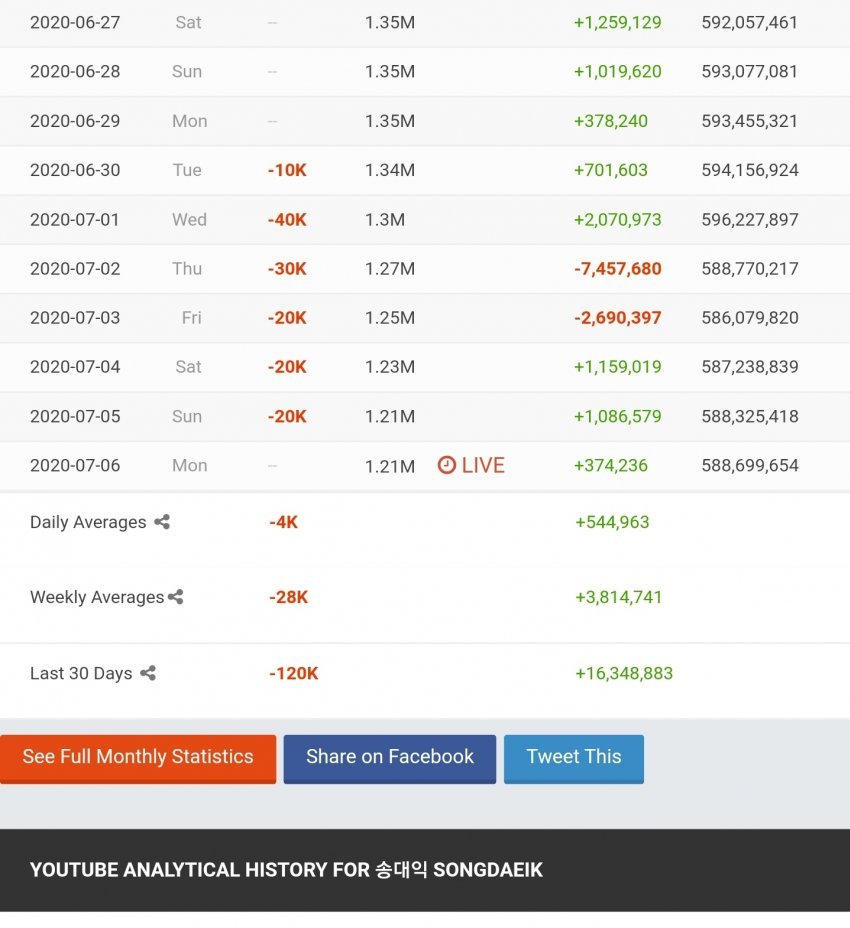The height and width of the screenshot is (928, 850).
Task: Click the 1.34M subscriber count on 2020-06-30
Action: (x=389, y=170)
